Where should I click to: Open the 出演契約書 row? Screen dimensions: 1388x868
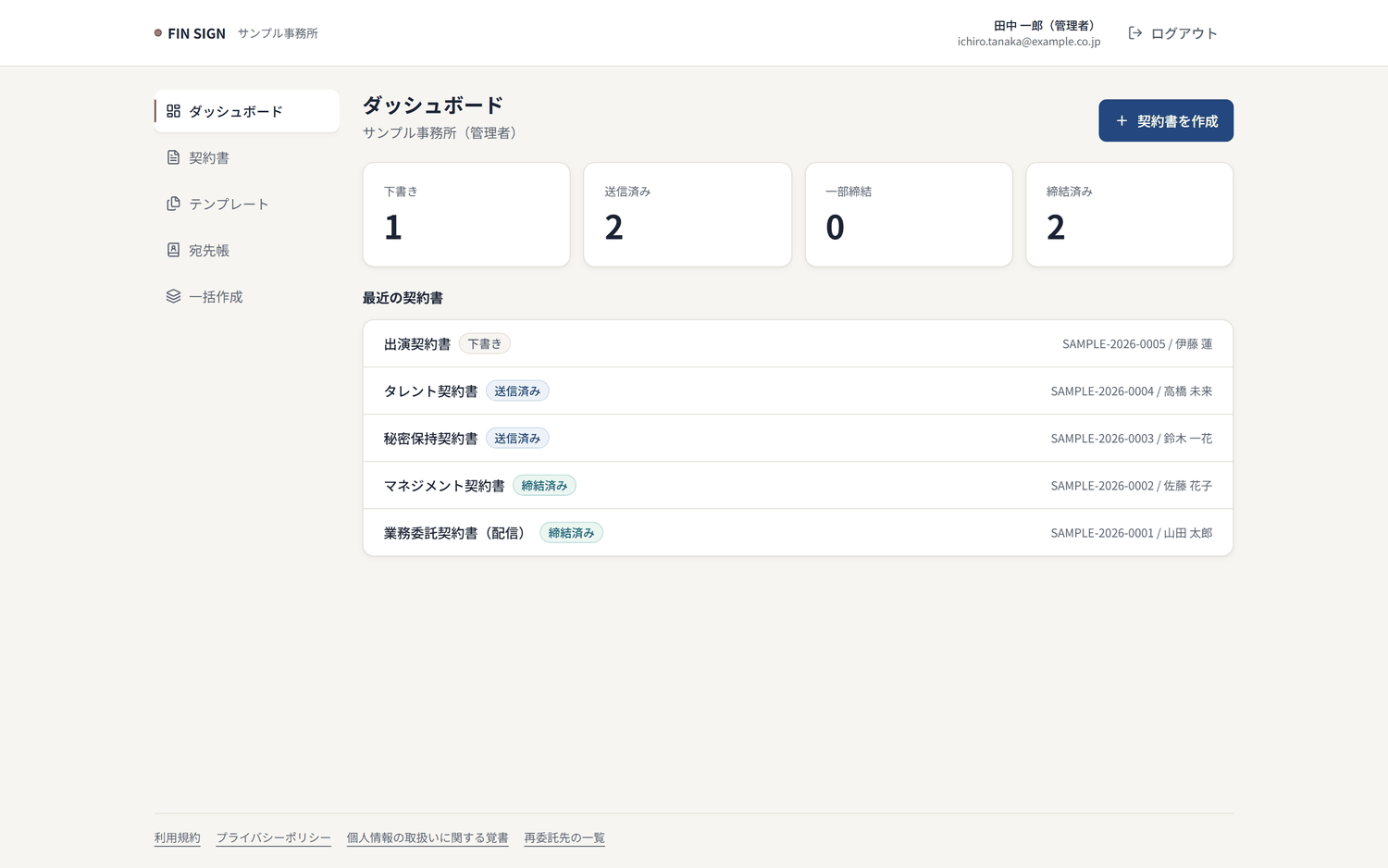click(798, 344)
